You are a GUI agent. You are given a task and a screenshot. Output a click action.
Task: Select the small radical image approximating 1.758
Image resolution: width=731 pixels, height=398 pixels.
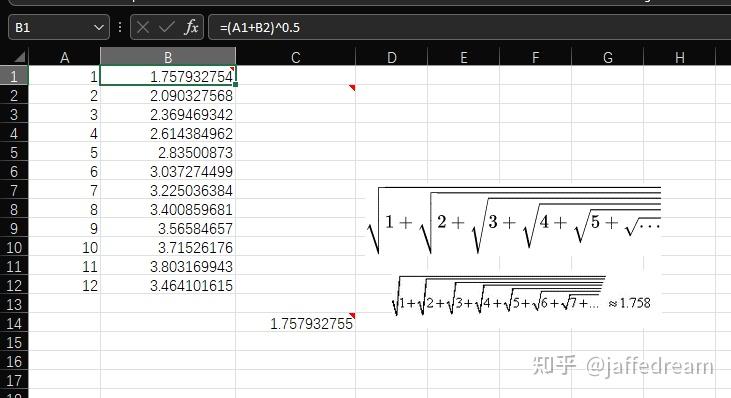coord(522,296)
